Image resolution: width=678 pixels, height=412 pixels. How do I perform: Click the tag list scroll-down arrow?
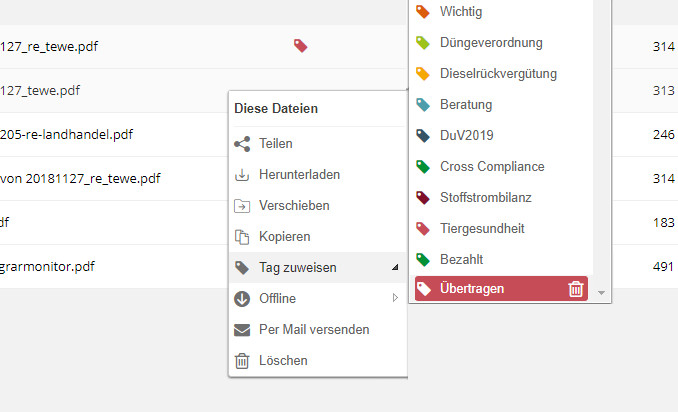601,293
